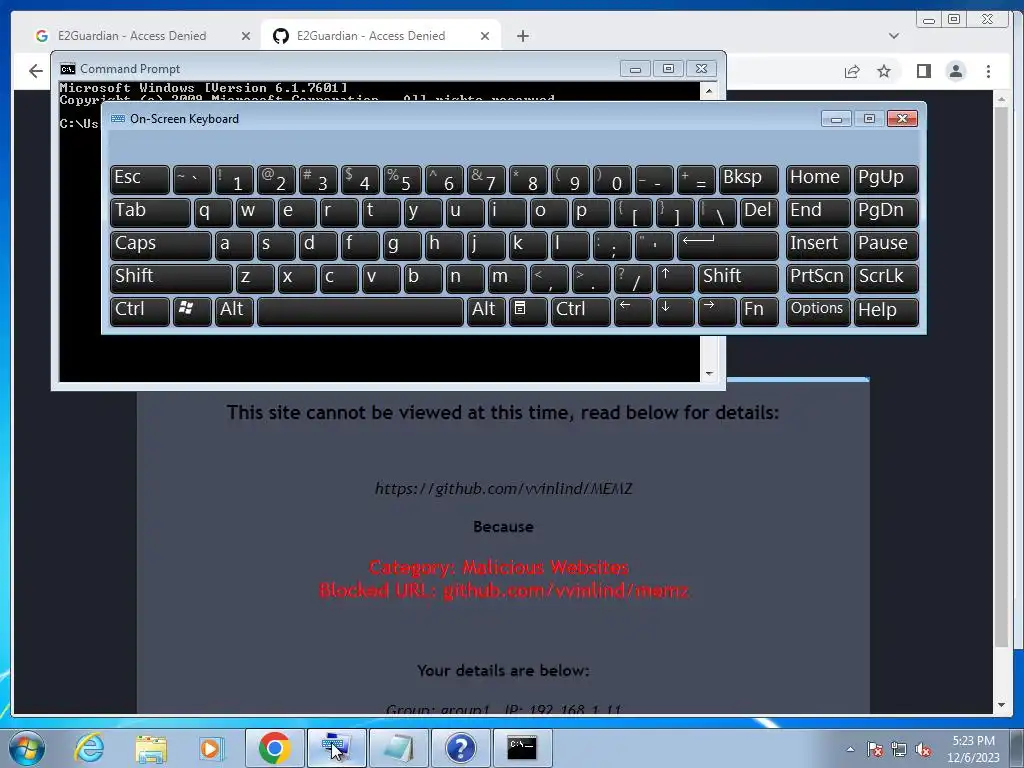The height and width of the screenshot is (768, 1024).
Task: Toggle the Fn key
Action: 759,311
